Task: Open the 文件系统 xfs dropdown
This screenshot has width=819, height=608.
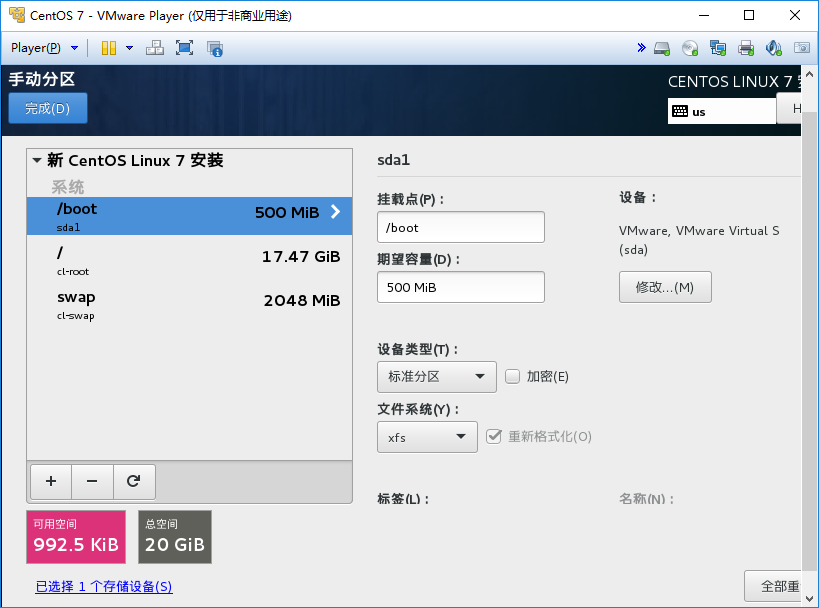Action: [x=427, y=437]
